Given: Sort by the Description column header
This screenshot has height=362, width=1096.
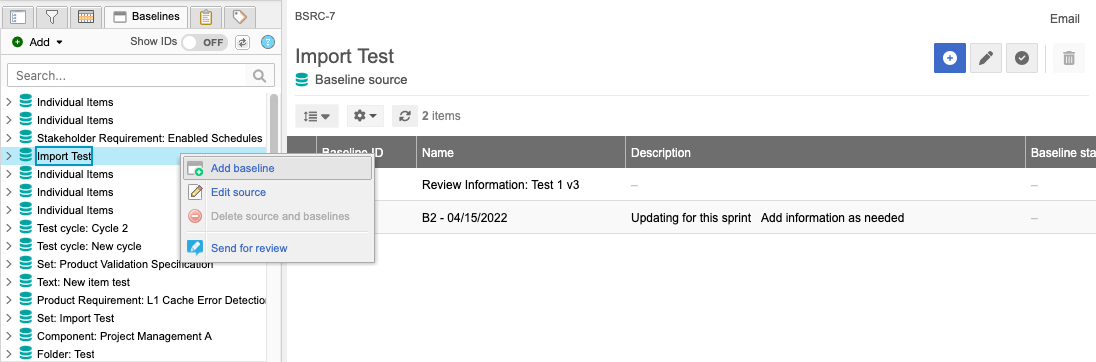Looking at the screenshot, I should (x=825, y=152).
